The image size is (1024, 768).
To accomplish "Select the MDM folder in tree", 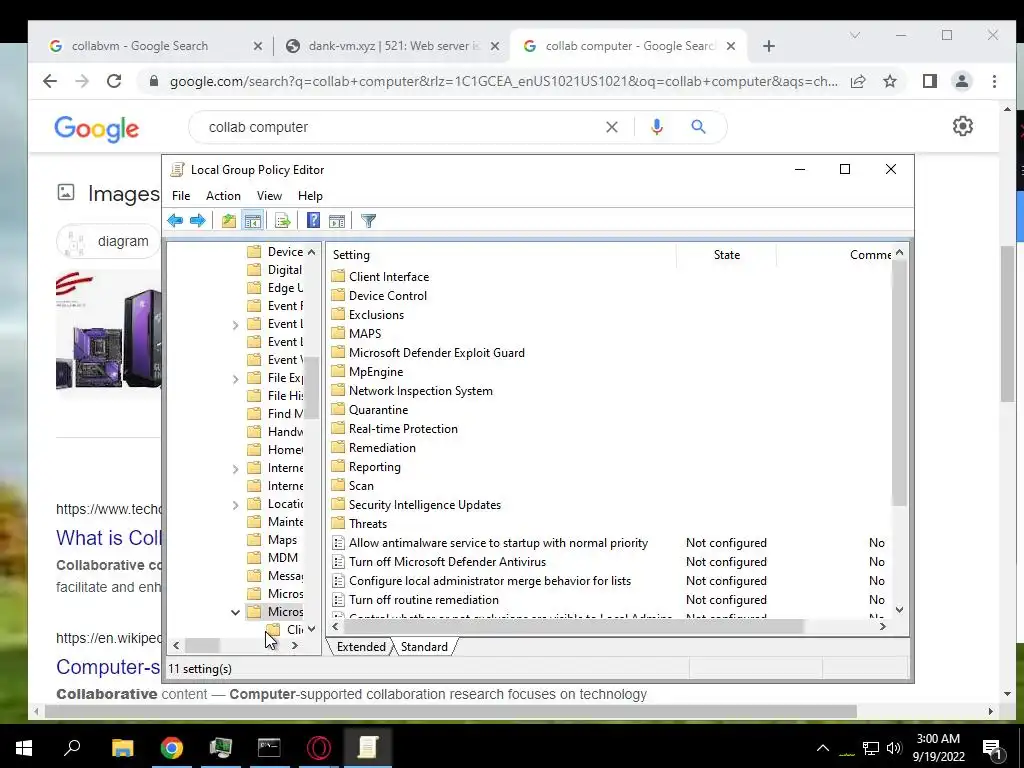I will point(283,558).
